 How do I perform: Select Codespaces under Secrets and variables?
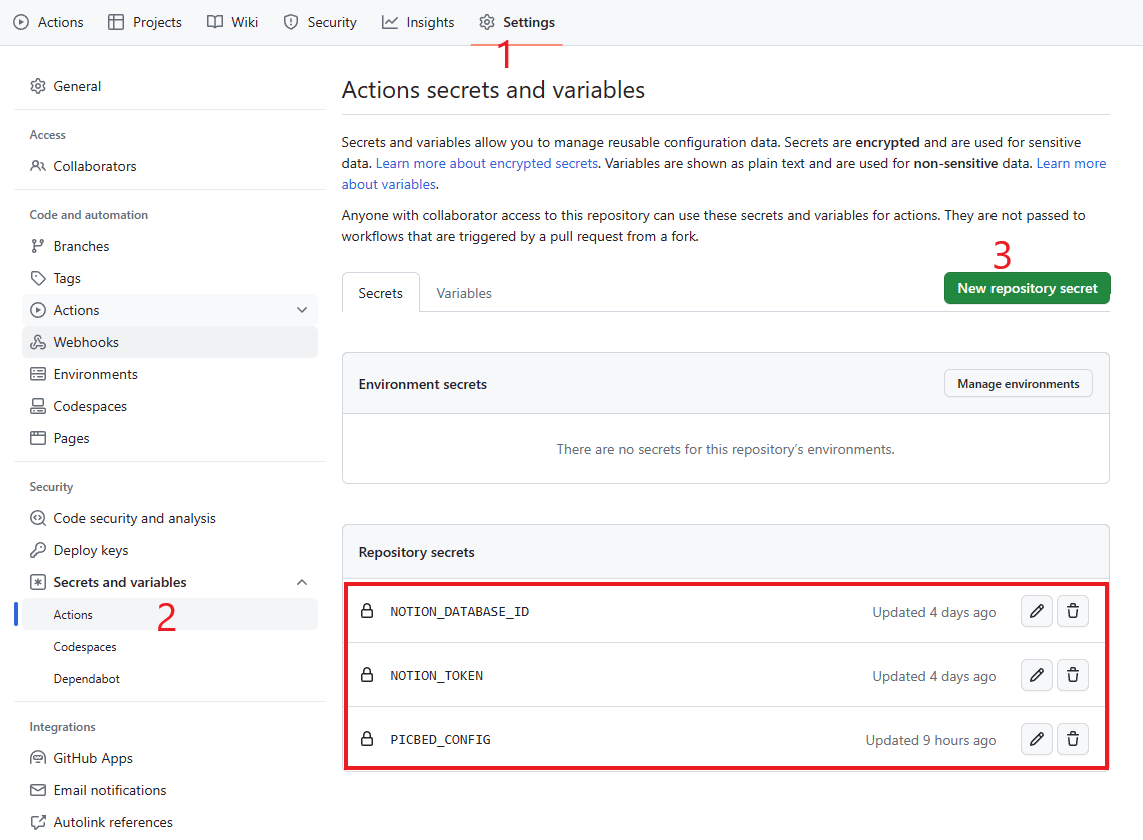coord(170,647)
